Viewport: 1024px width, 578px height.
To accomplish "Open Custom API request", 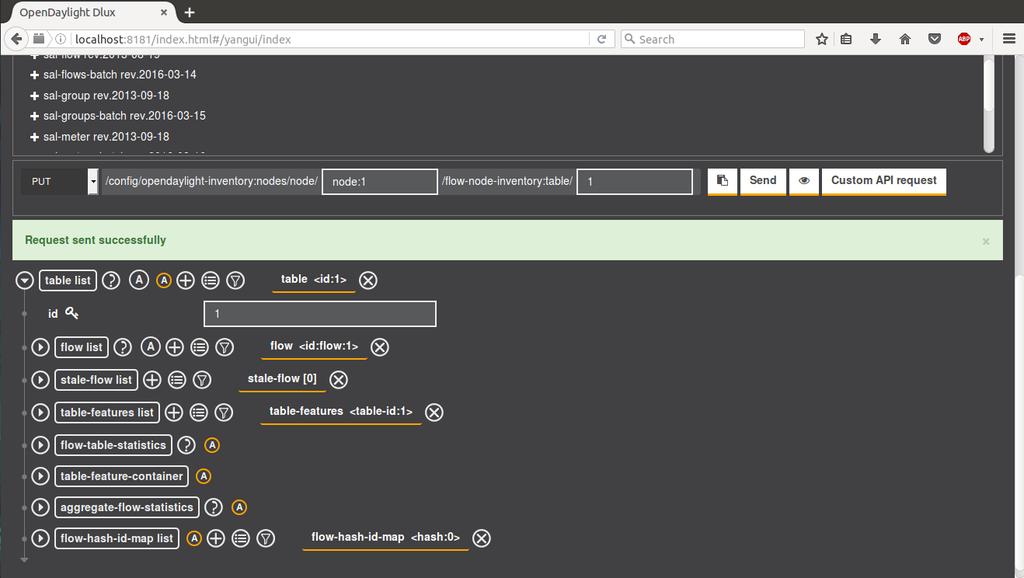I will click(884, 181).
